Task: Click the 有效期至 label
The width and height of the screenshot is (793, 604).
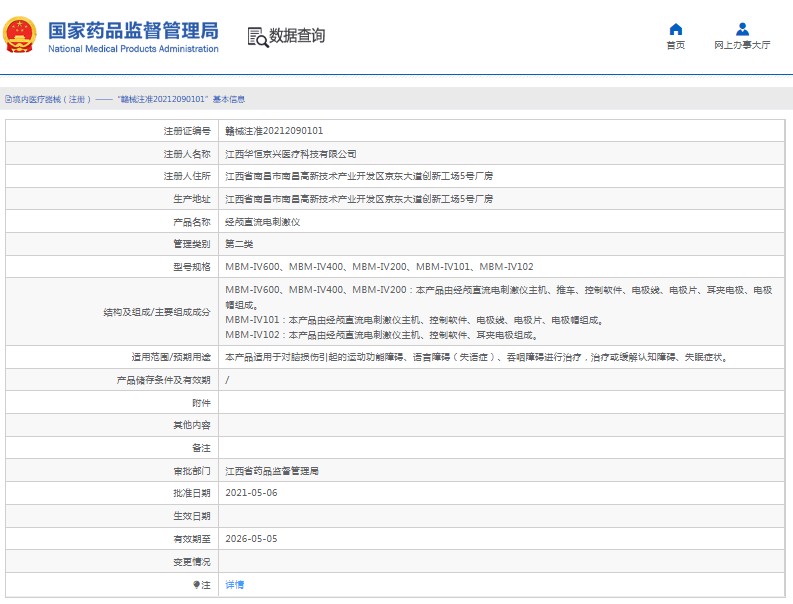Action: (x=192, y=539)
